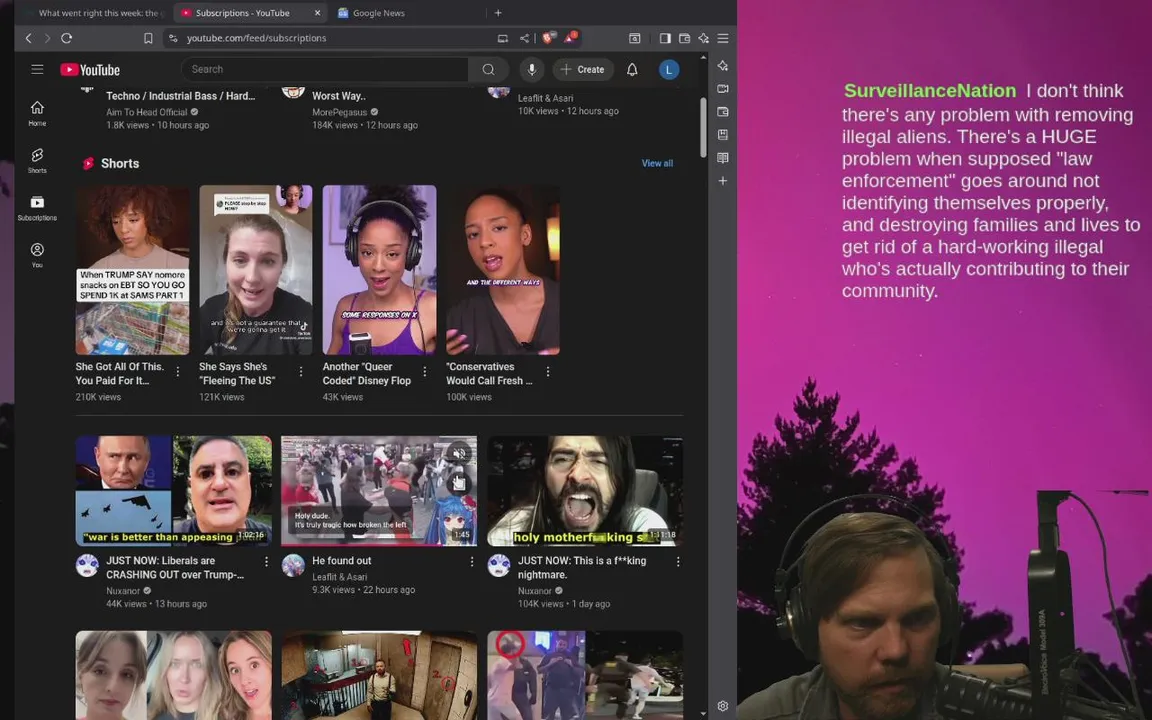1152x720 pixels.
Task: Open the channel avatar beside 'He found out'
Action: 293,565
